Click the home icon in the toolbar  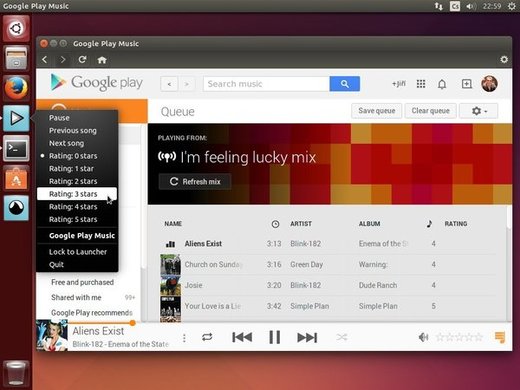102,60
